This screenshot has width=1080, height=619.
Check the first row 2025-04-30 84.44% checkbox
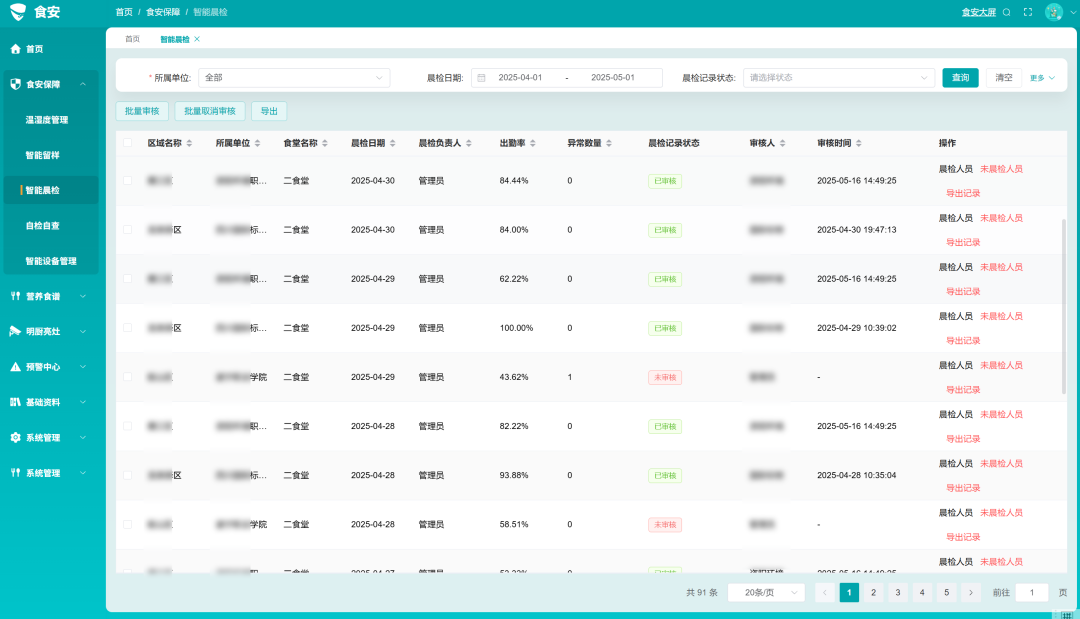click(127, 180)
